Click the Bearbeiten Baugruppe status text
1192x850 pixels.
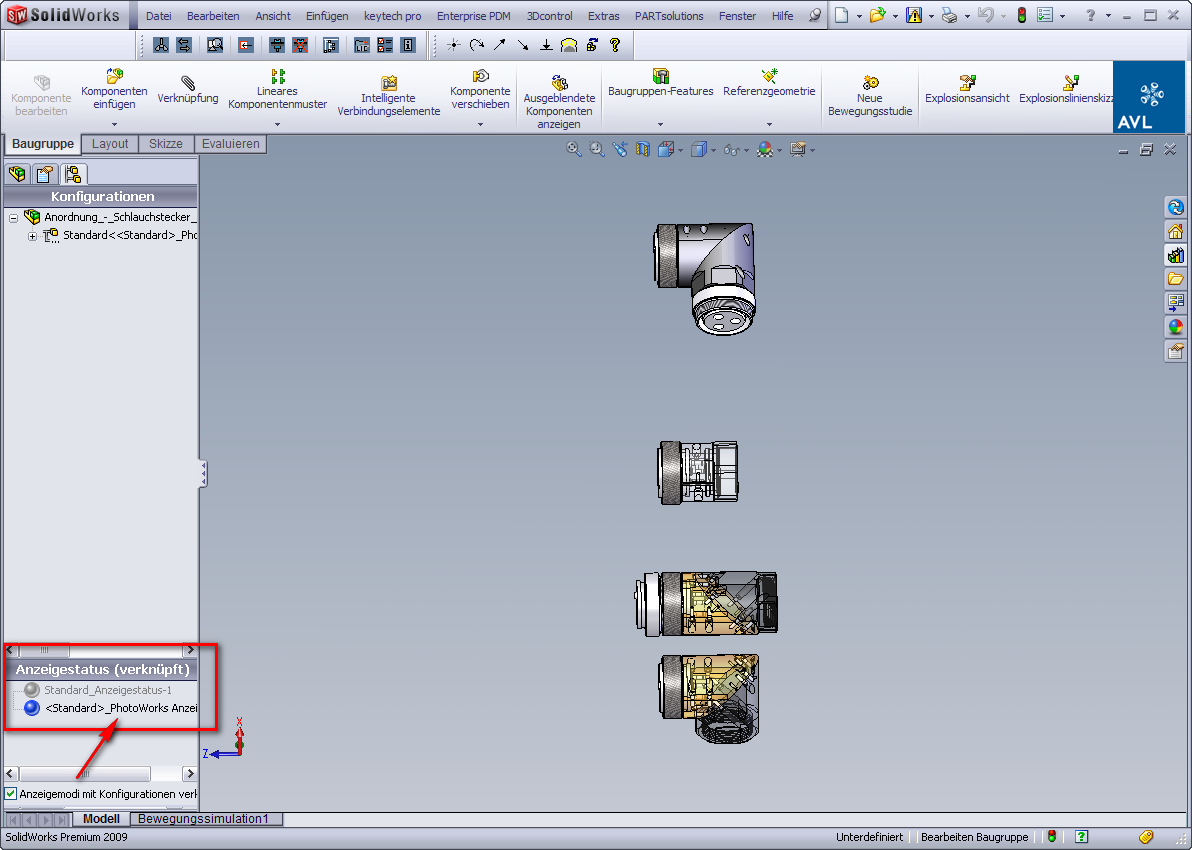[974, 837]
